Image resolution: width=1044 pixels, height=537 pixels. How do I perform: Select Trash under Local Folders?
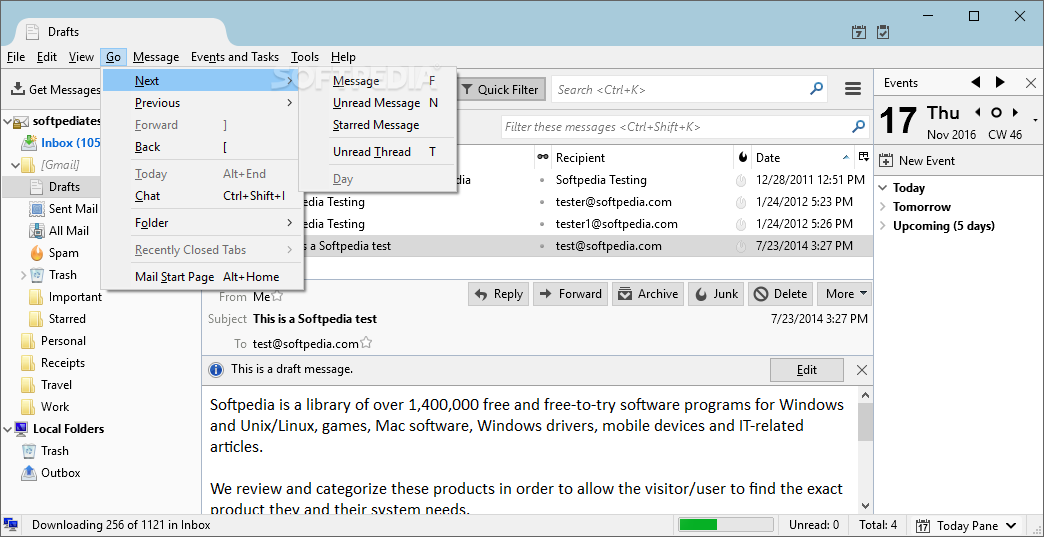coord(55,450)
